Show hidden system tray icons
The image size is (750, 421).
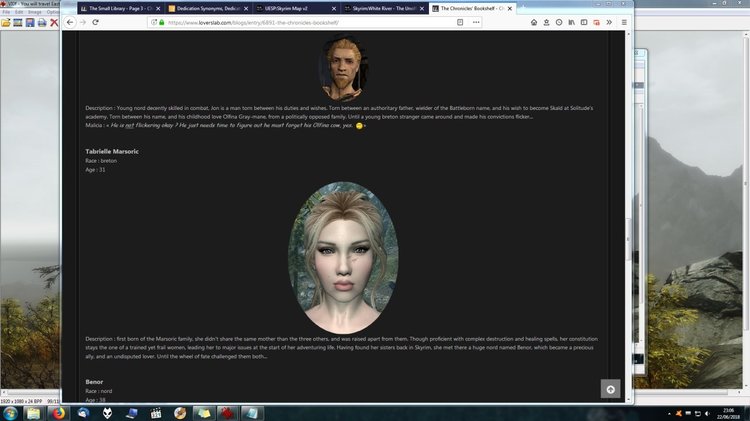point(669,414)
